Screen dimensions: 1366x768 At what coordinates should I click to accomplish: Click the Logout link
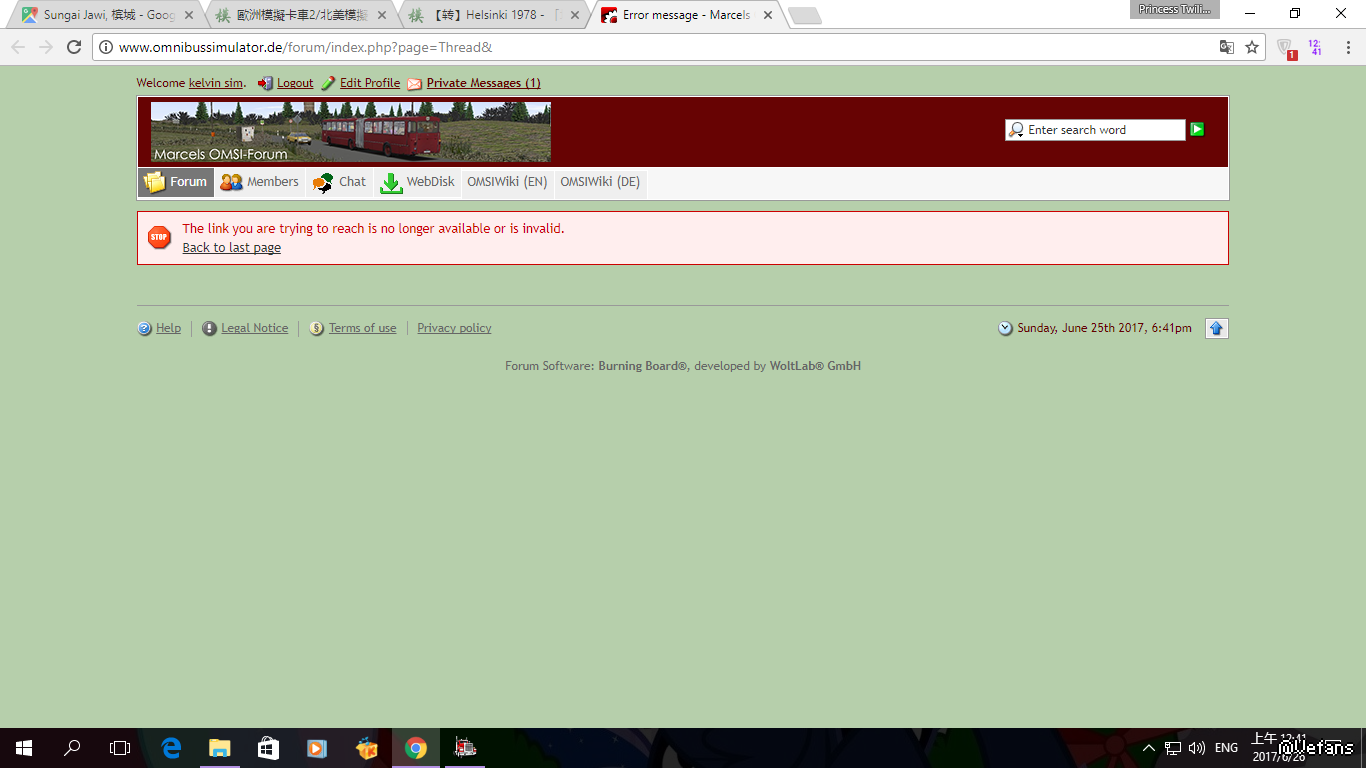coord(295,83)
